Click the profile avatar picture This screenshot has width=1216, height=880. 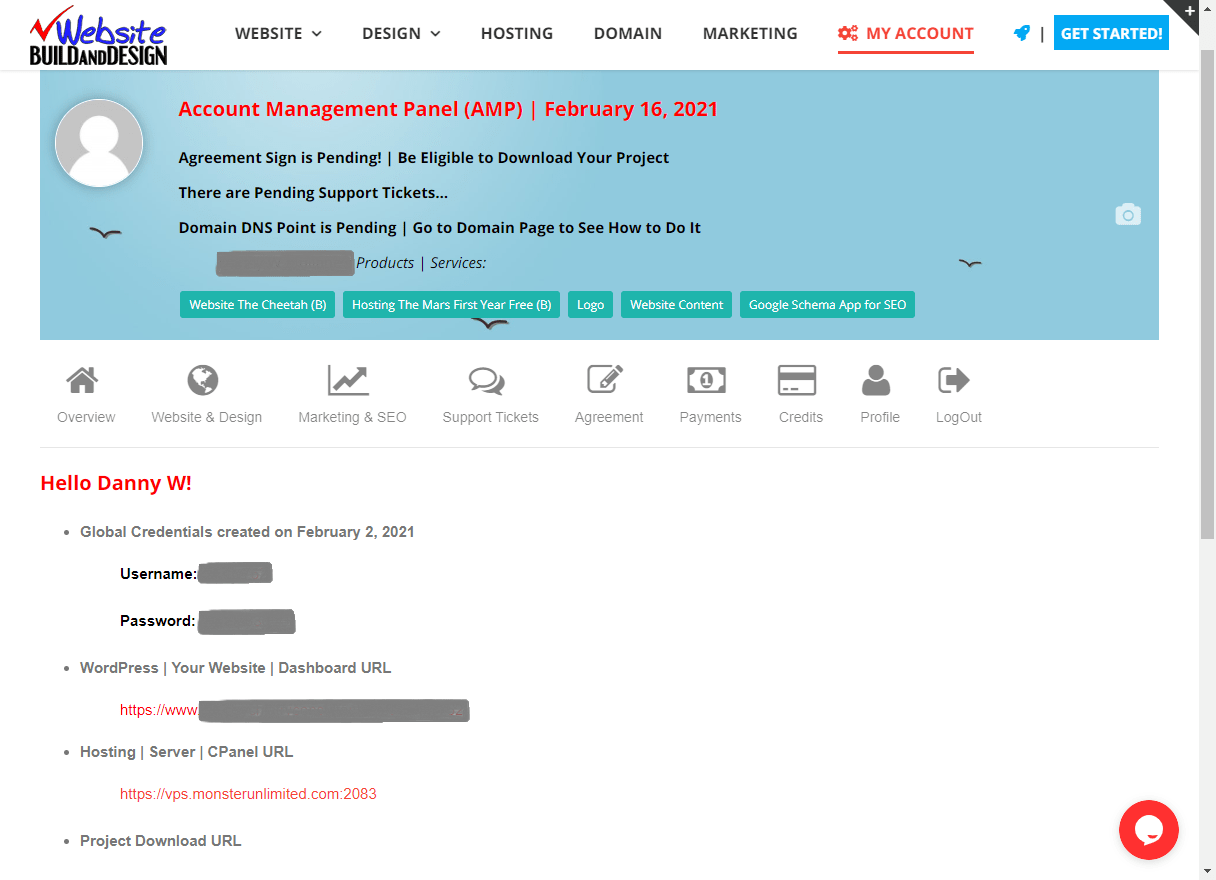pos(99,144)
